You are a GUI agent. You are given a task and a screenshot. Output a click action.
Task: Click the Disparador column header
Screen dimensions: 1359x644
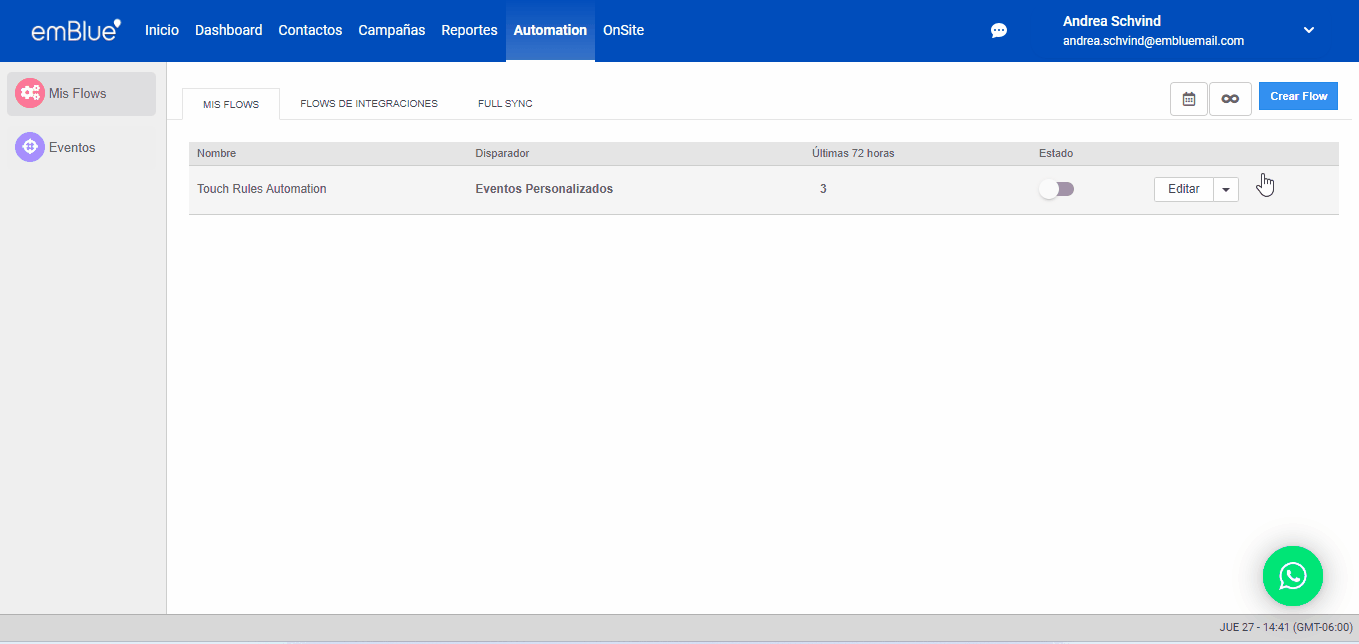[502, 154]
